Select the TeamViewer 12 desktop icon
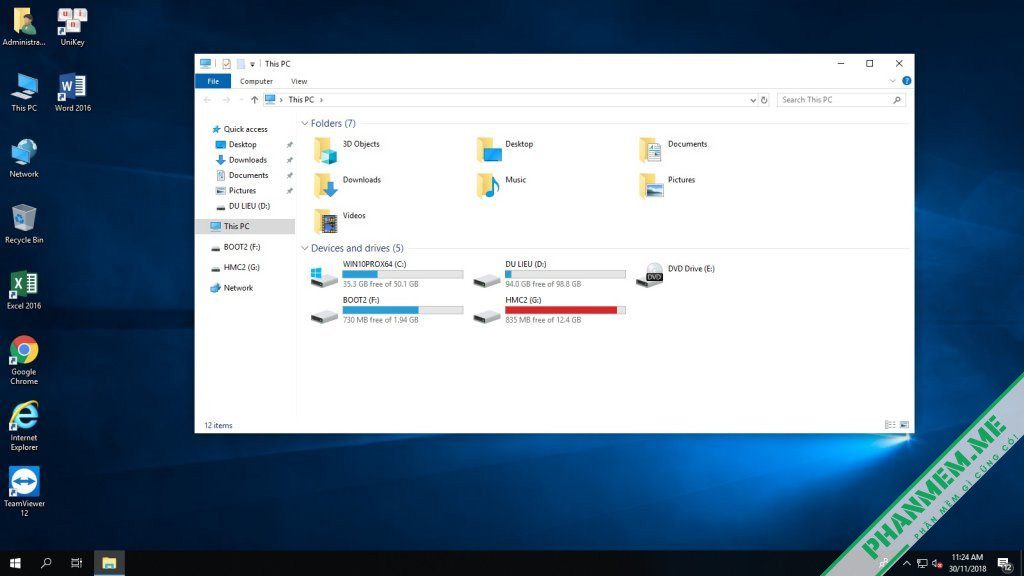The width and height of the screenshot is (1024, 576). (24, 491)
